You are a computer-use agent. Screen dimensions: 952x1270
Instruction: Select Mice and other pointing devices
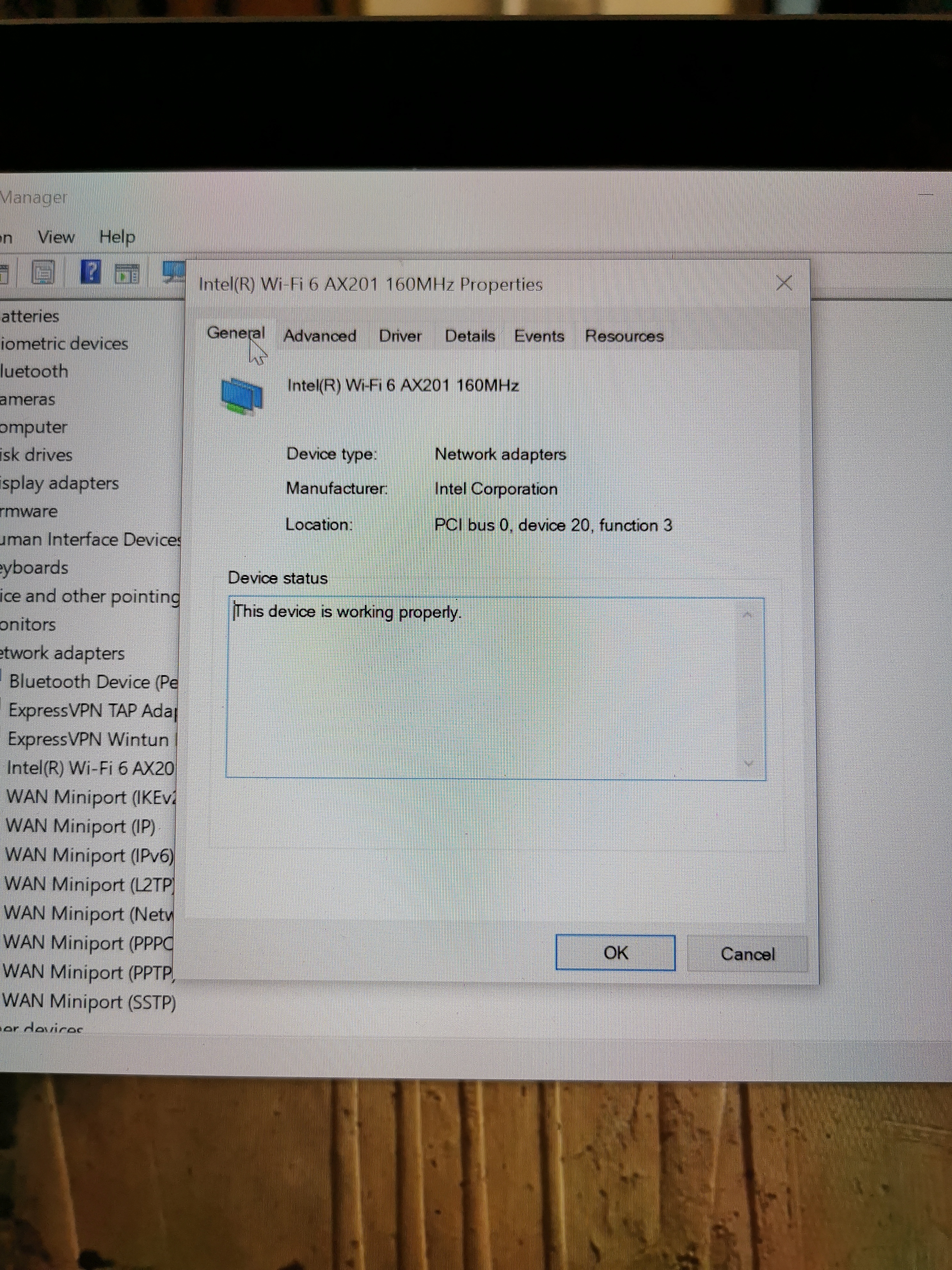tap(90, 597)
